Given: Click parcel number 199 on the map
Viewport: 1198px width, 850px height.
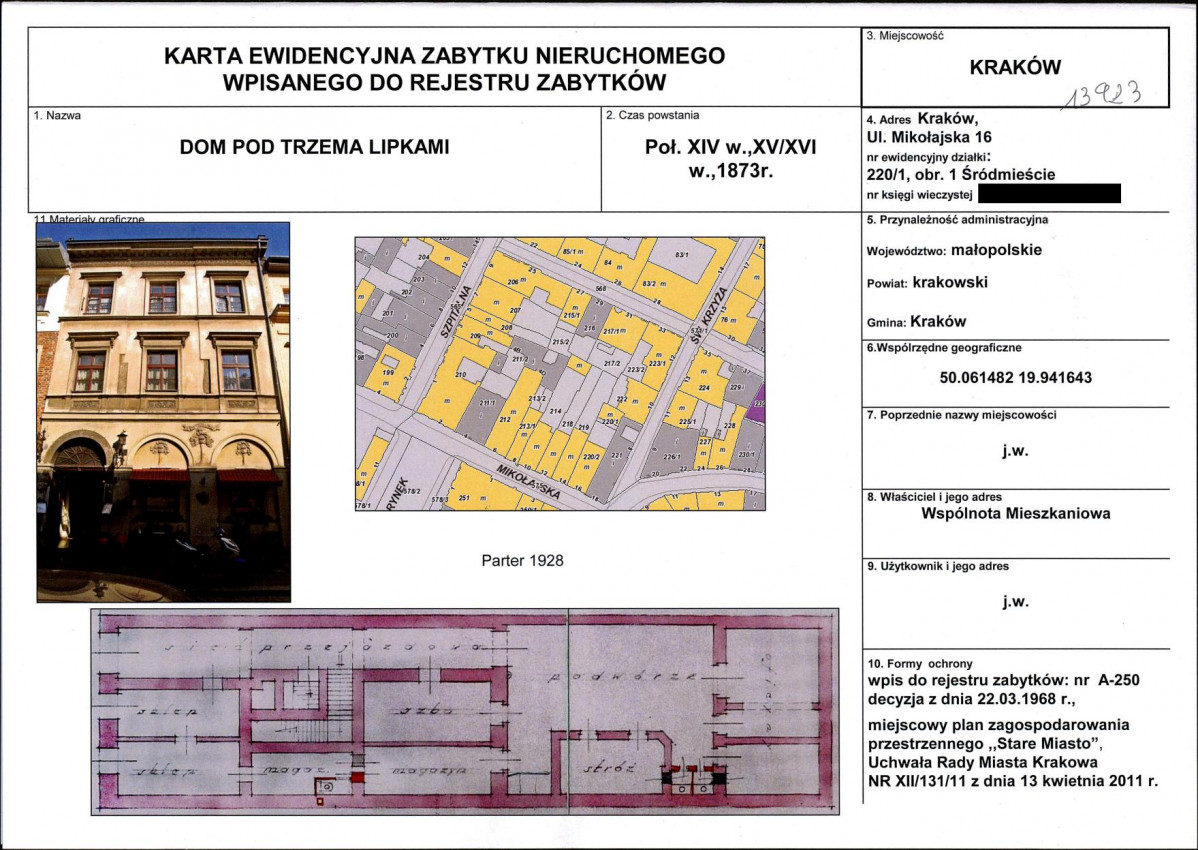Looking at the screenshot, I should [x=387, y=372].
